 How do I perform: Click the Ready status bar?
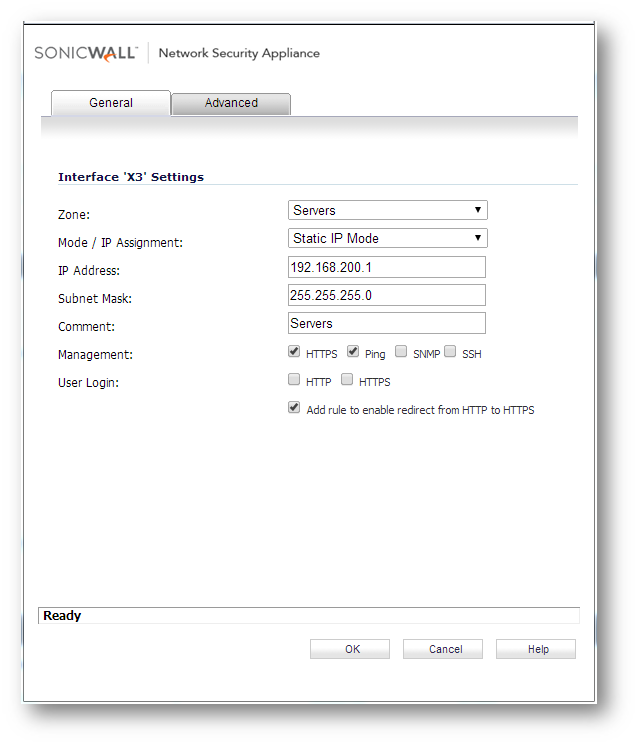click(308, 616)
